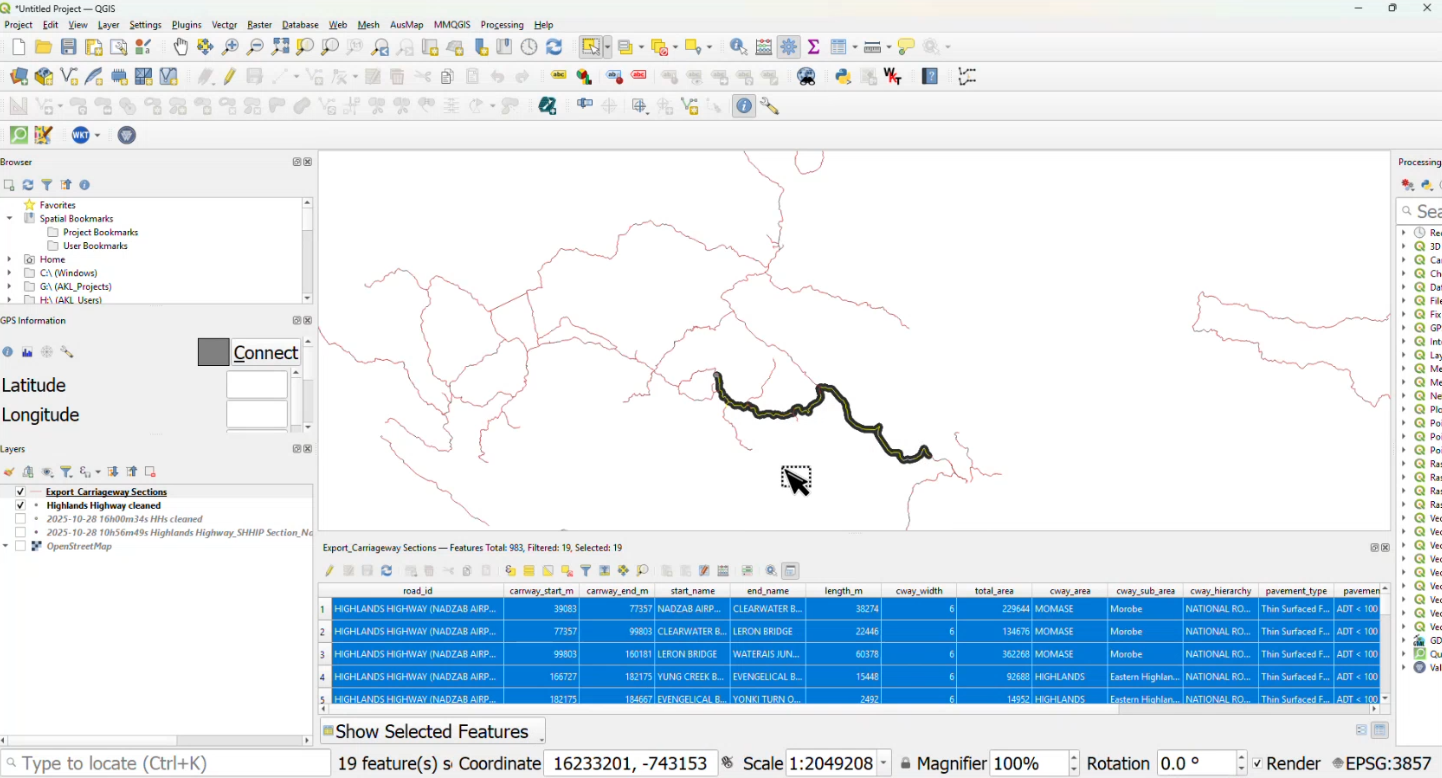
Task: Enable the OpenStreetMap layer checkbox
Action: click(20, 547)
